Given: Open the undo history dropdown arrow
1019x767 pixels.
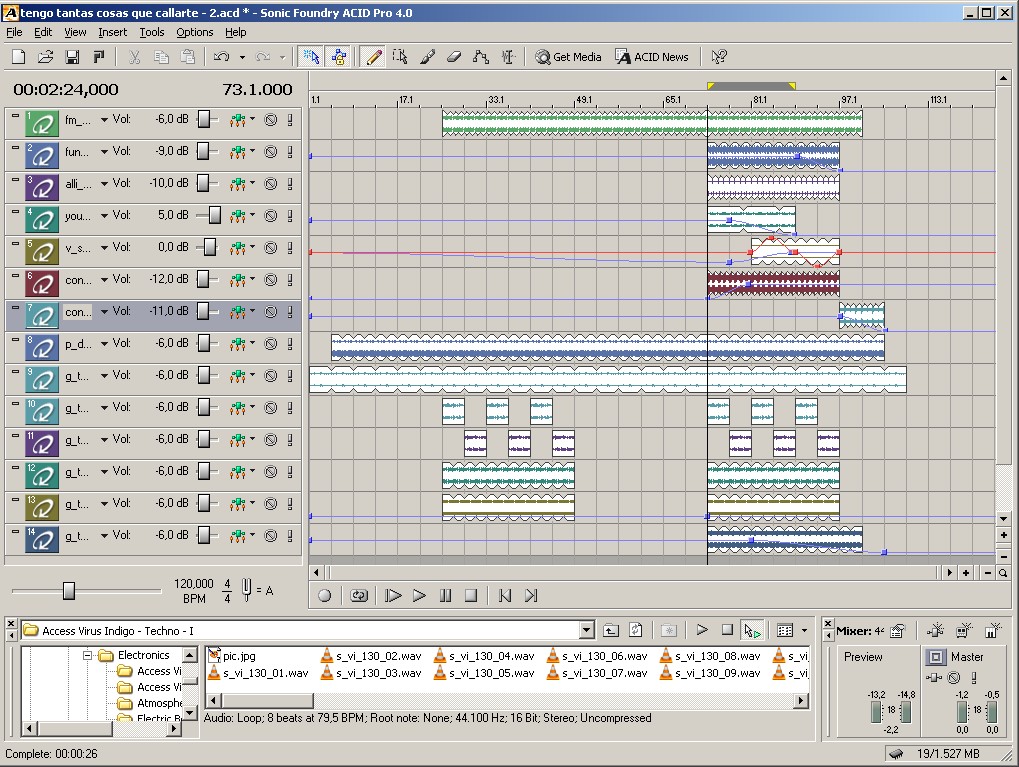Looking at the screenshot, I should 242,57.
